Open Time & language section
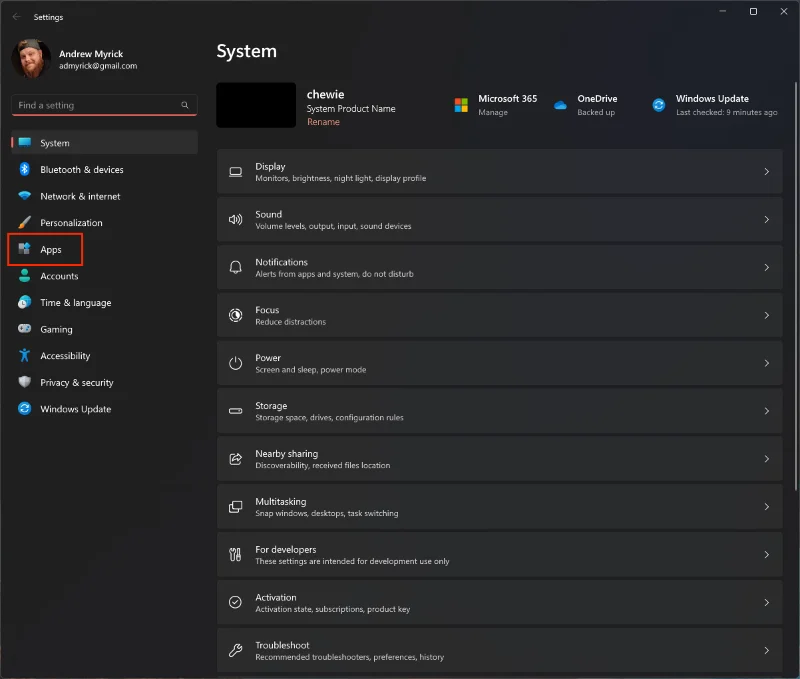 click(x=104, y=303)
